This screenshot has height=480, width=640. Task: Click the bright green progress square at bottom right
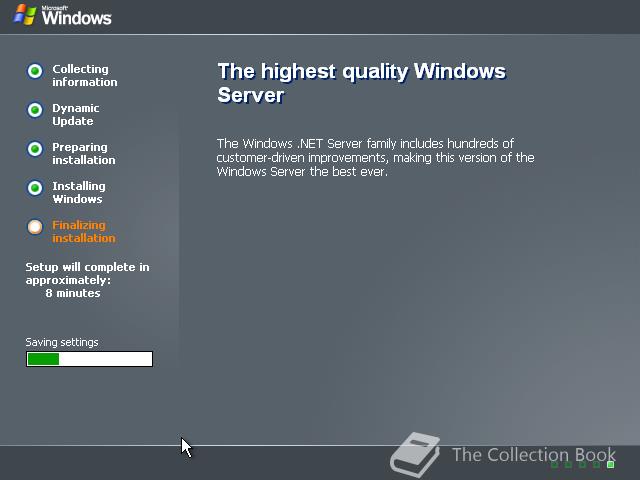coord(611,464)
